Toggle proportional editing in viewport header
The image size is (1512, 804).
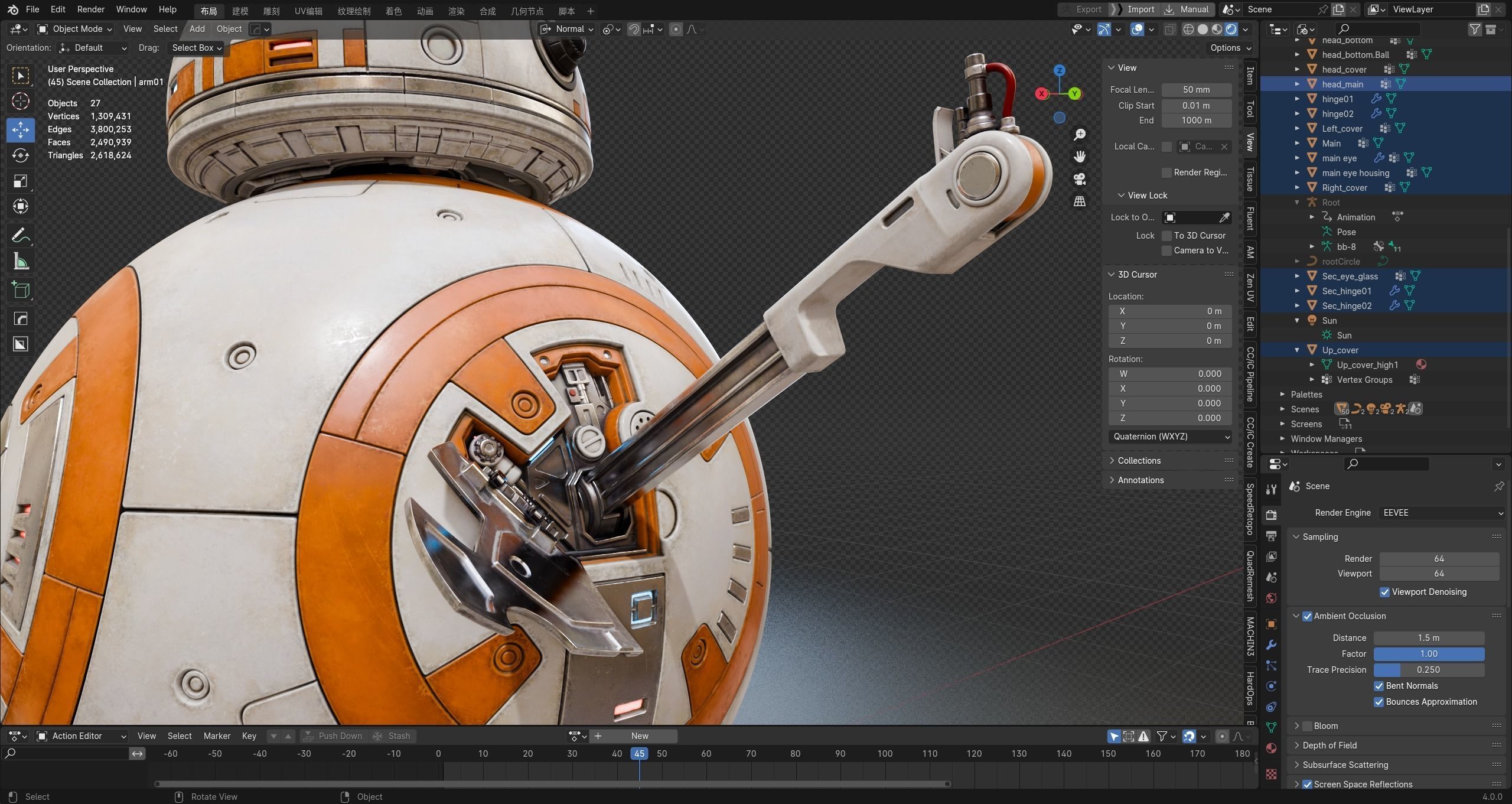click(676, 29)
